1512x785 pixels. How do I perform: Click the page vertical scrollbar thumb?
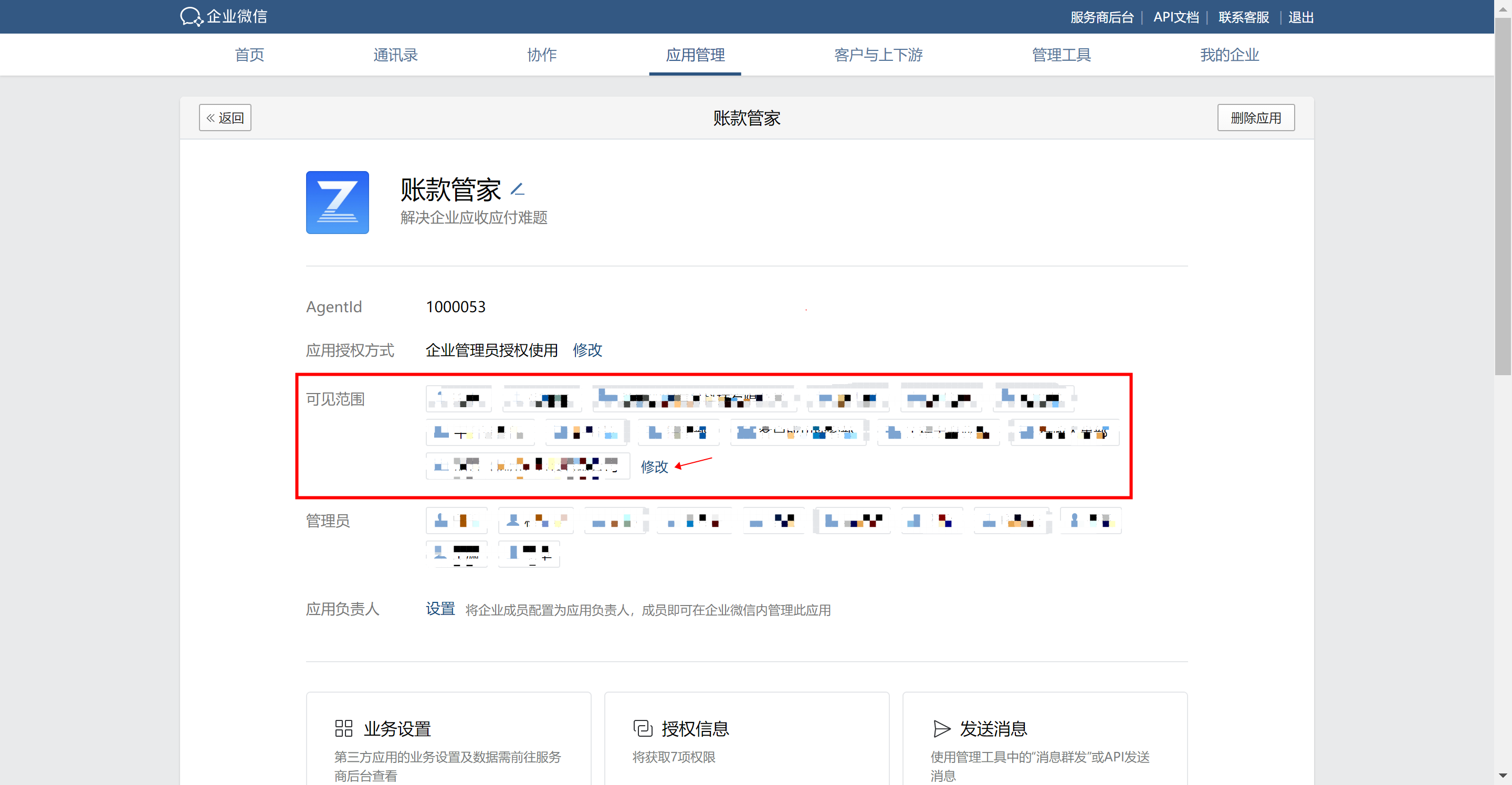(1503, 197)
